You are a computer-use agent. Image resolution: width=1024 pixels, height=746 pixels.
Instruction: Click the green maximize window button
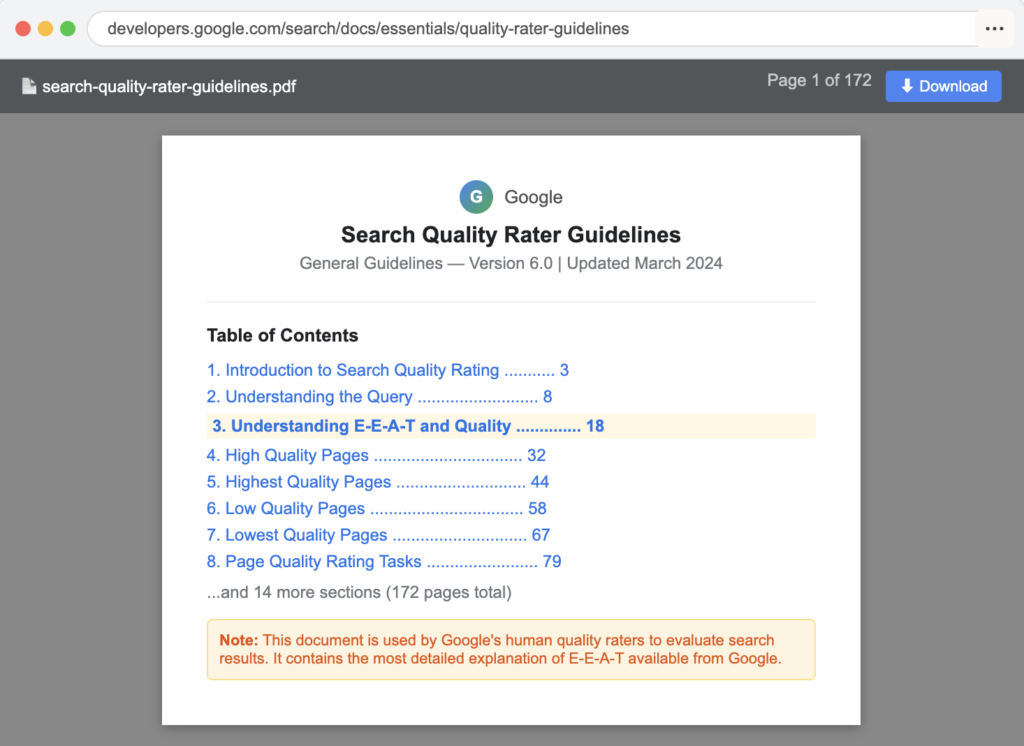[x=67, y=29]
